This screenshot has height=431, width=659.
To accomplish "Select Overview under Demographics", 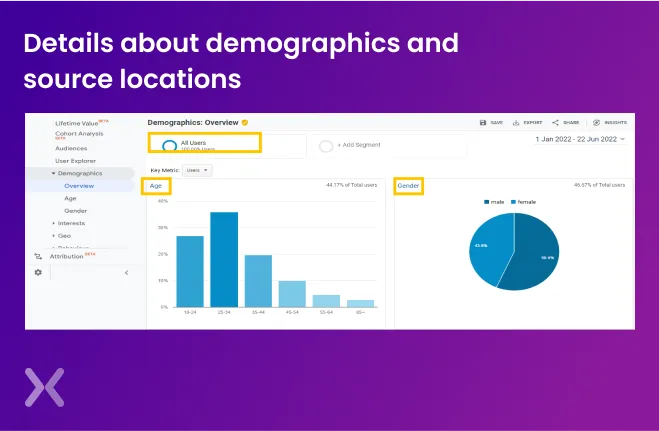I will coord(79,186).
